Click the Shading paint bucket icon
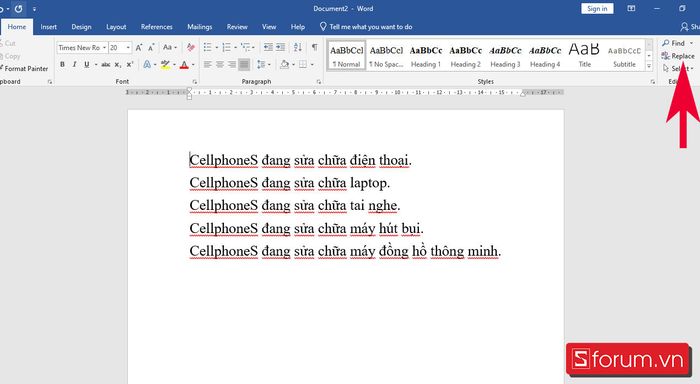 click(284, 65)
